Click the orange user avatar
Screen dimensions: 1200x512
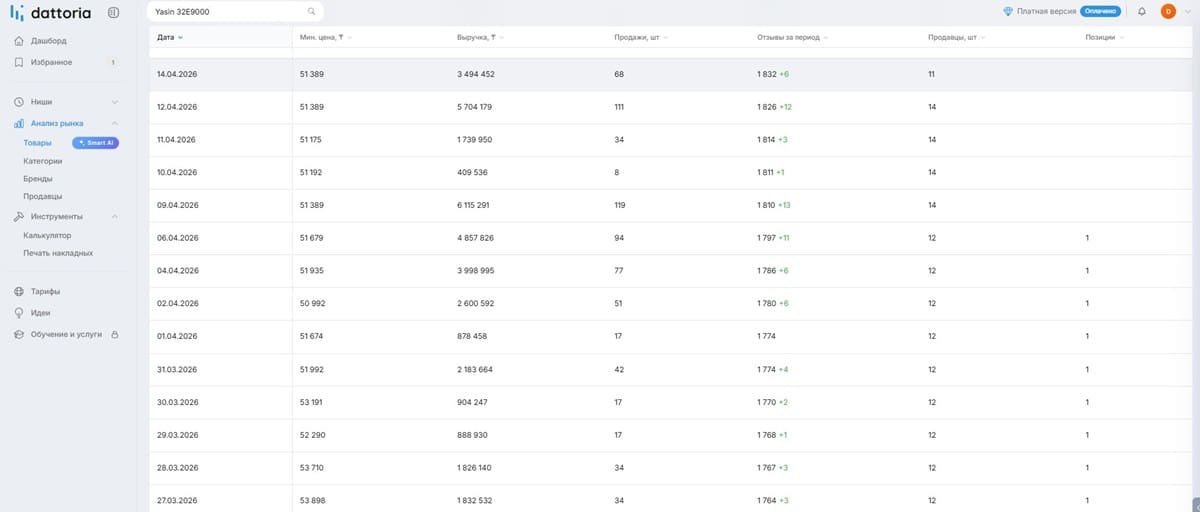(x=1168, y=12)
